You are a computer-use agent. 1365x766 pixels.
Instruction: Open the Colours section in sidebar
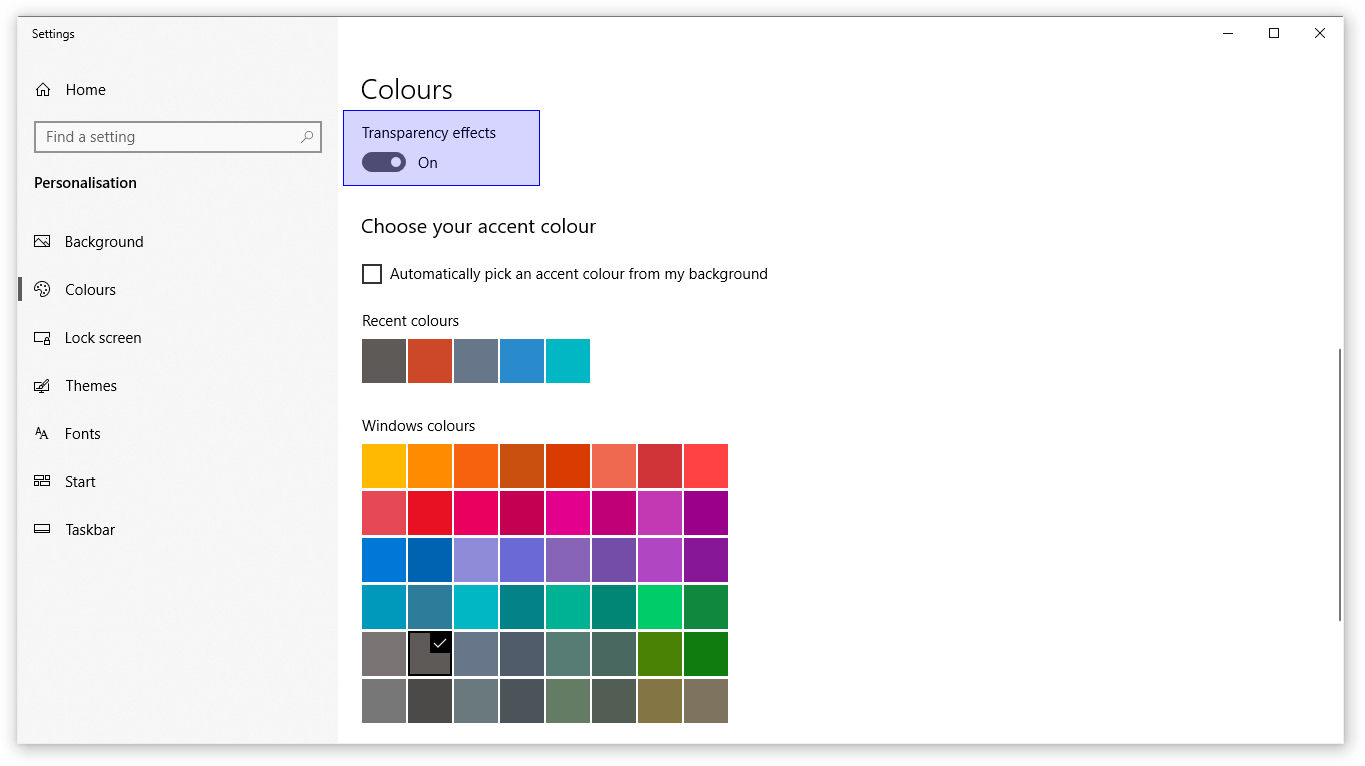pos(178,290)
